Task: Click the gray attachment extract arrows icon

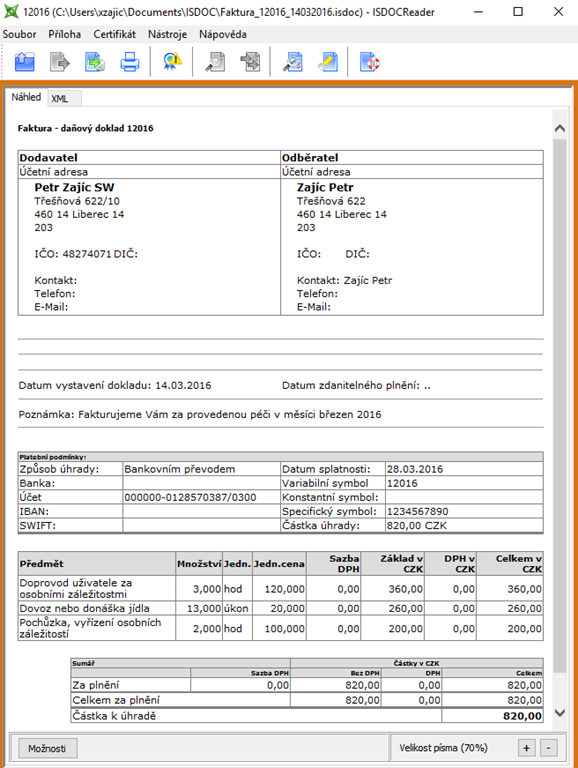Action: 250,62
